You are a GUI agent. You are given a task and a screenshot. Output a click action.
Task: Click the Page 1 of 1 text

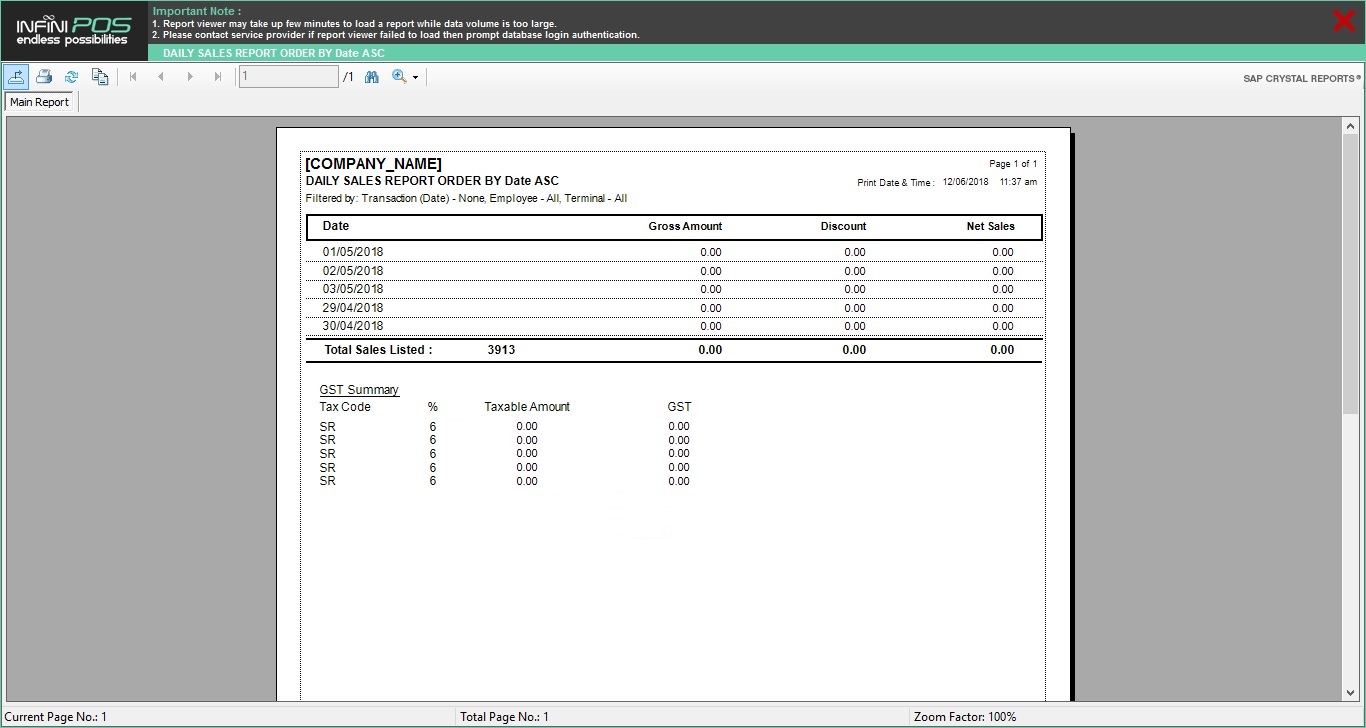1013,164
